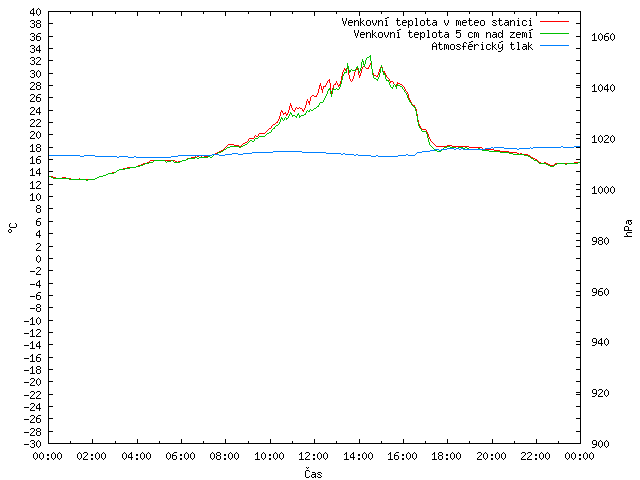Click the x-axis label '00:00' at the left end

pyautogui.click(x=47, y=456)
